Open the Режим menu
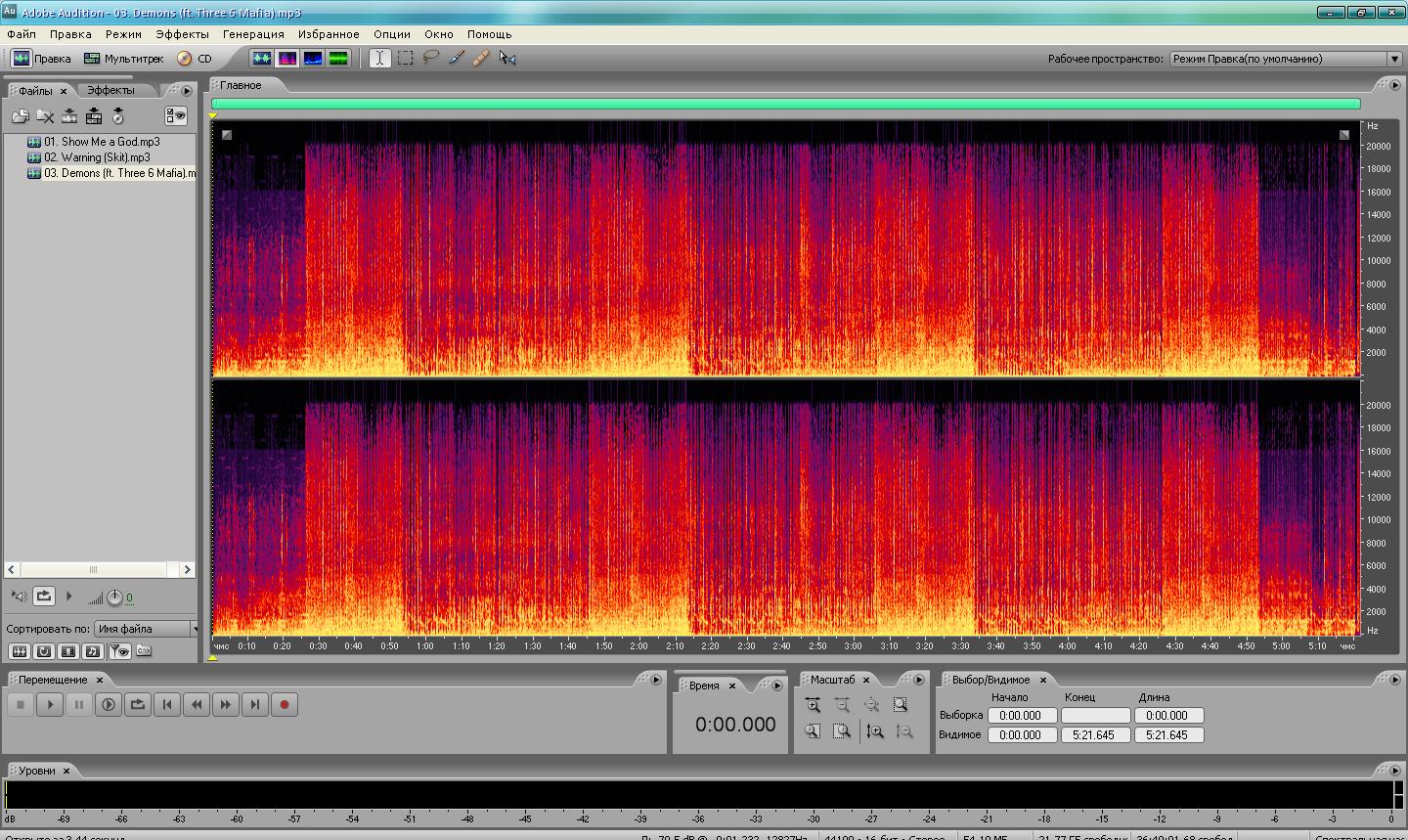Image resolution: width=1408 pixels, height=840 pixels. click(x=124, y=34)
